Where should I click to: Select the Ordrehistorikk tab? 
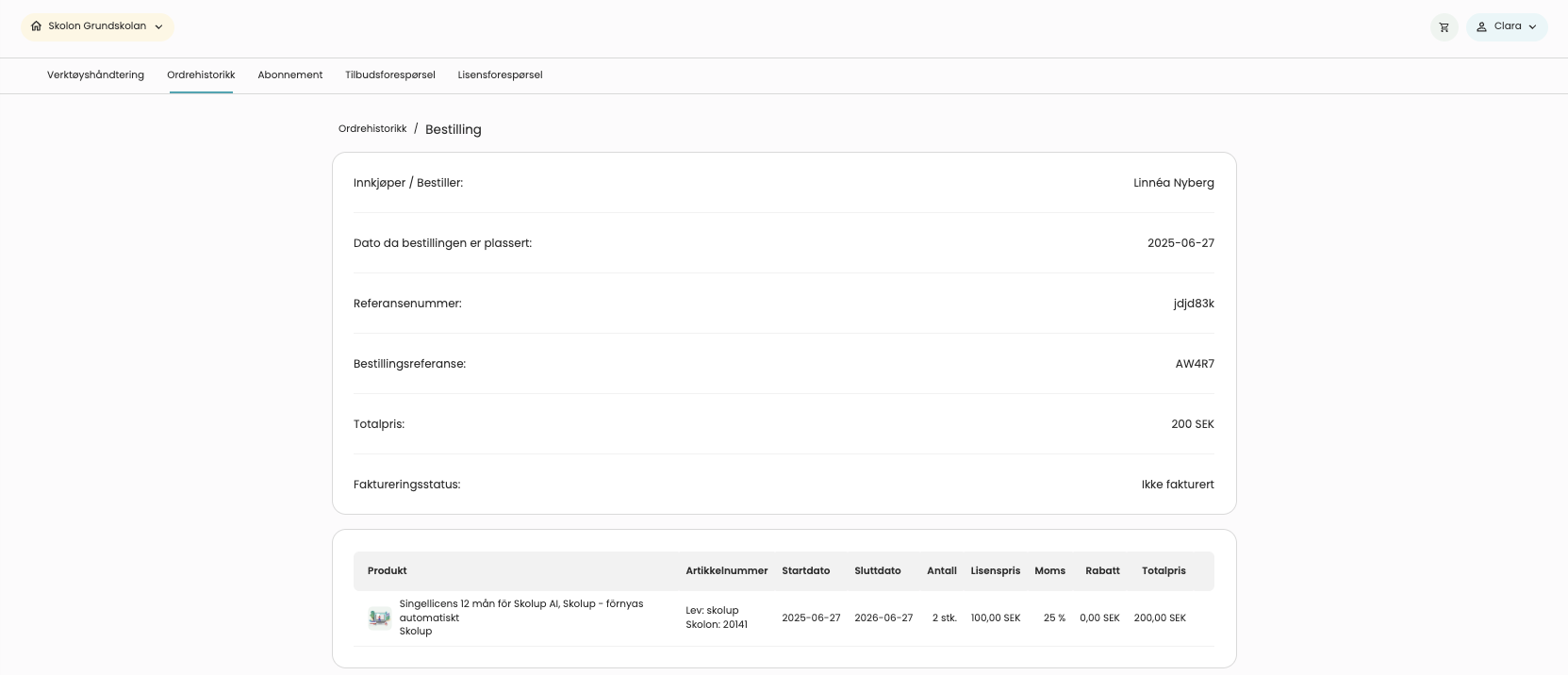[201, 75]
